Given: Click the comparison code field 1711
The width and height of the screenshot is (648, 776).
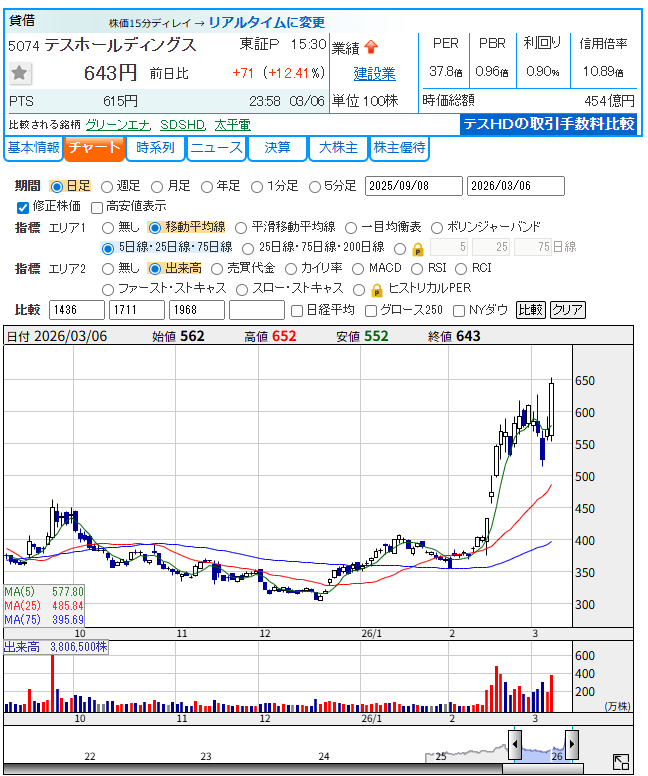Looking at the screenshot, I should (137, 310).
